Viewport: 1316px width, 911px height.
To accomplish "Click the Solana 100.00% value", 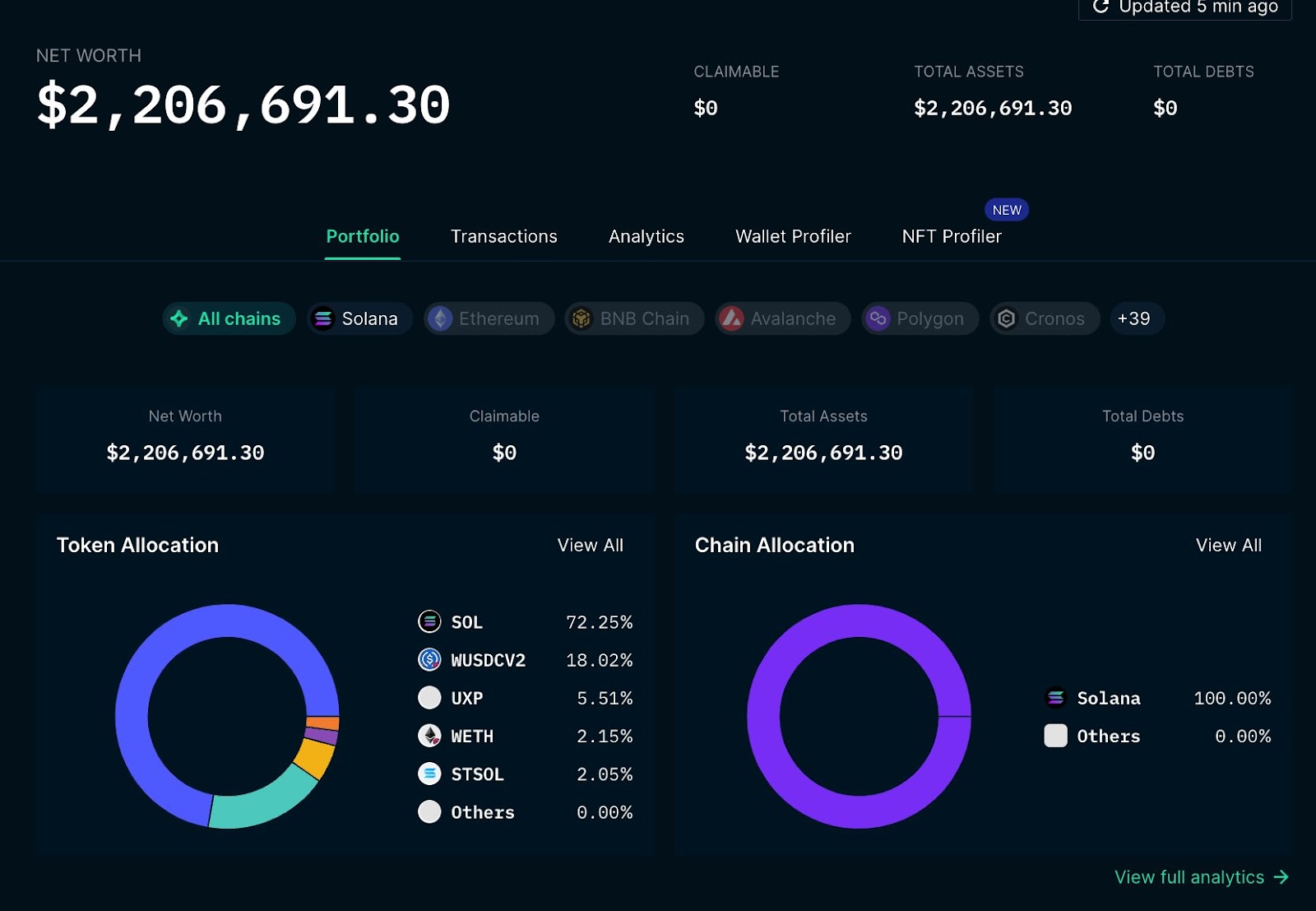I will click(x=1232, y=698).
